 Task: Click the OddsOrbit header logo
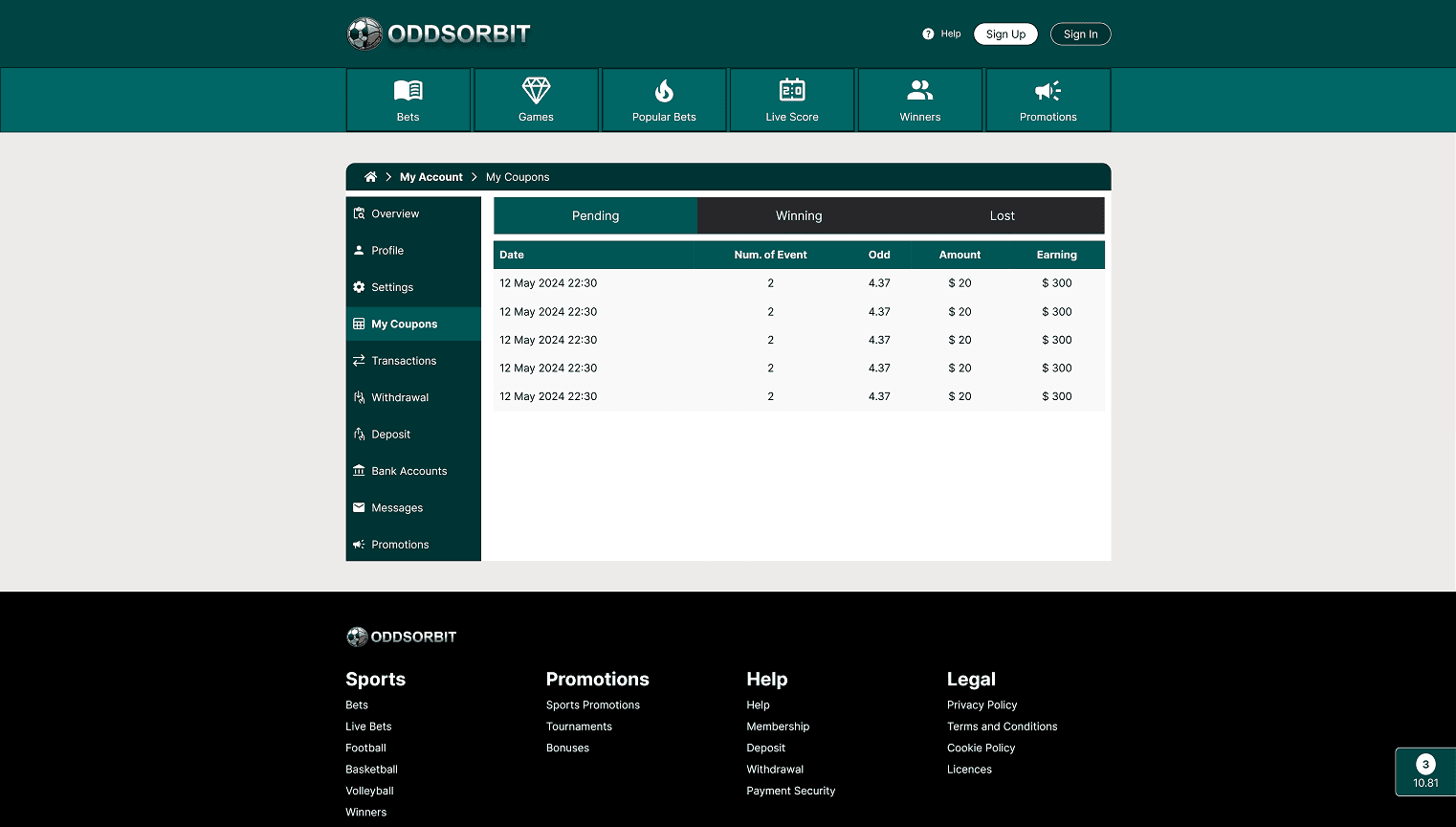pos(438,34)
